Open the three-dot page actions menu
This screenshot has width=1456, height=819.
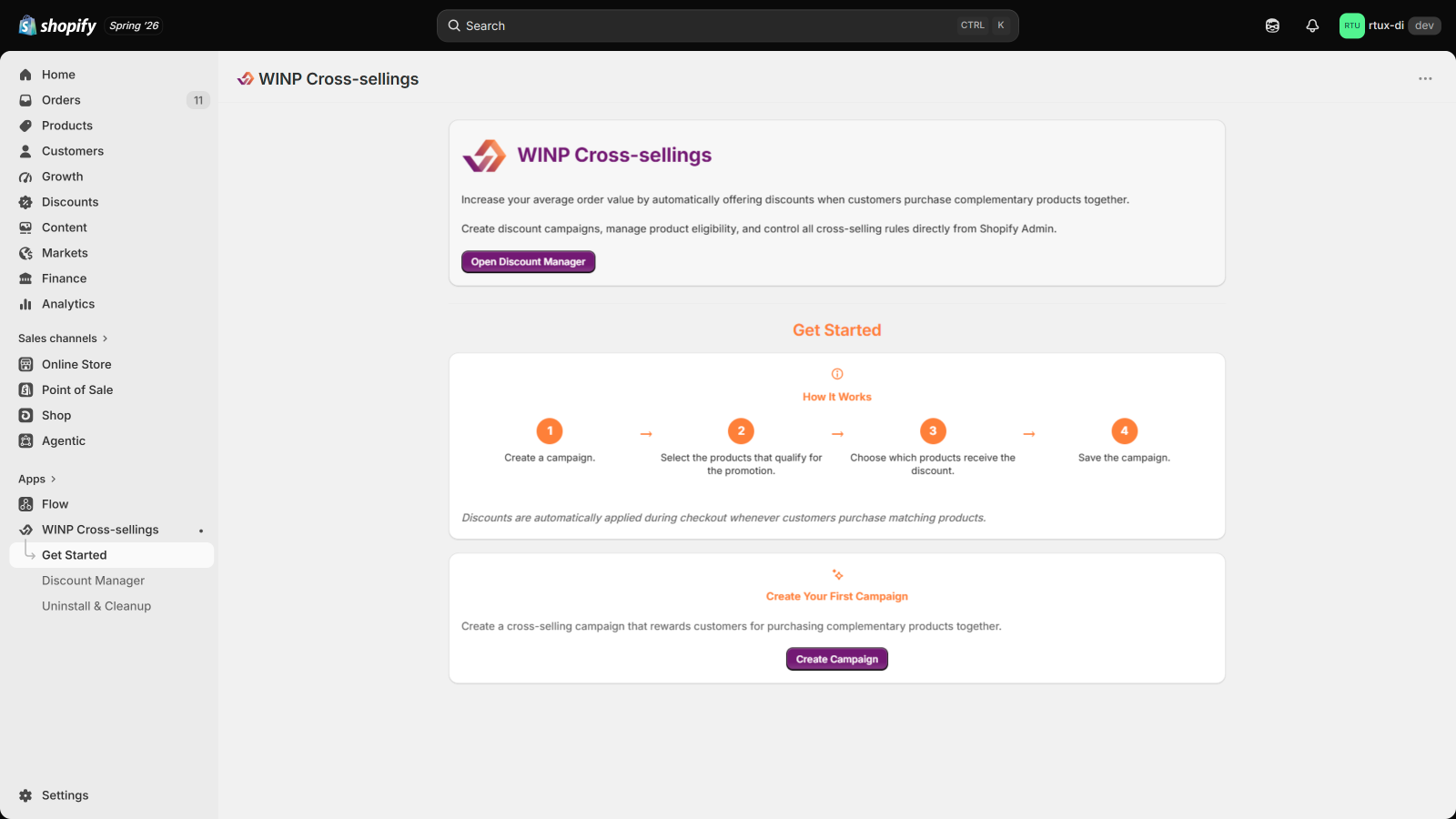click(x=1425, y=79)
